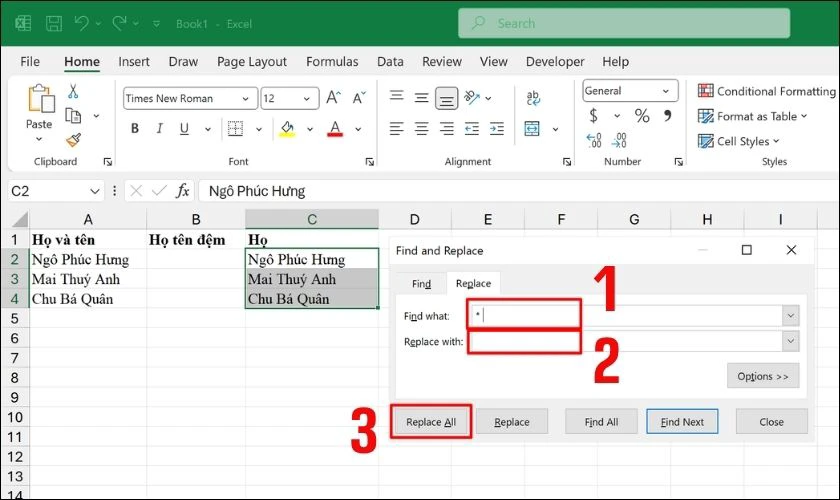Click Increase Decimal icon
The height and width of the screenshot is (500, 840).
point(594,140)
